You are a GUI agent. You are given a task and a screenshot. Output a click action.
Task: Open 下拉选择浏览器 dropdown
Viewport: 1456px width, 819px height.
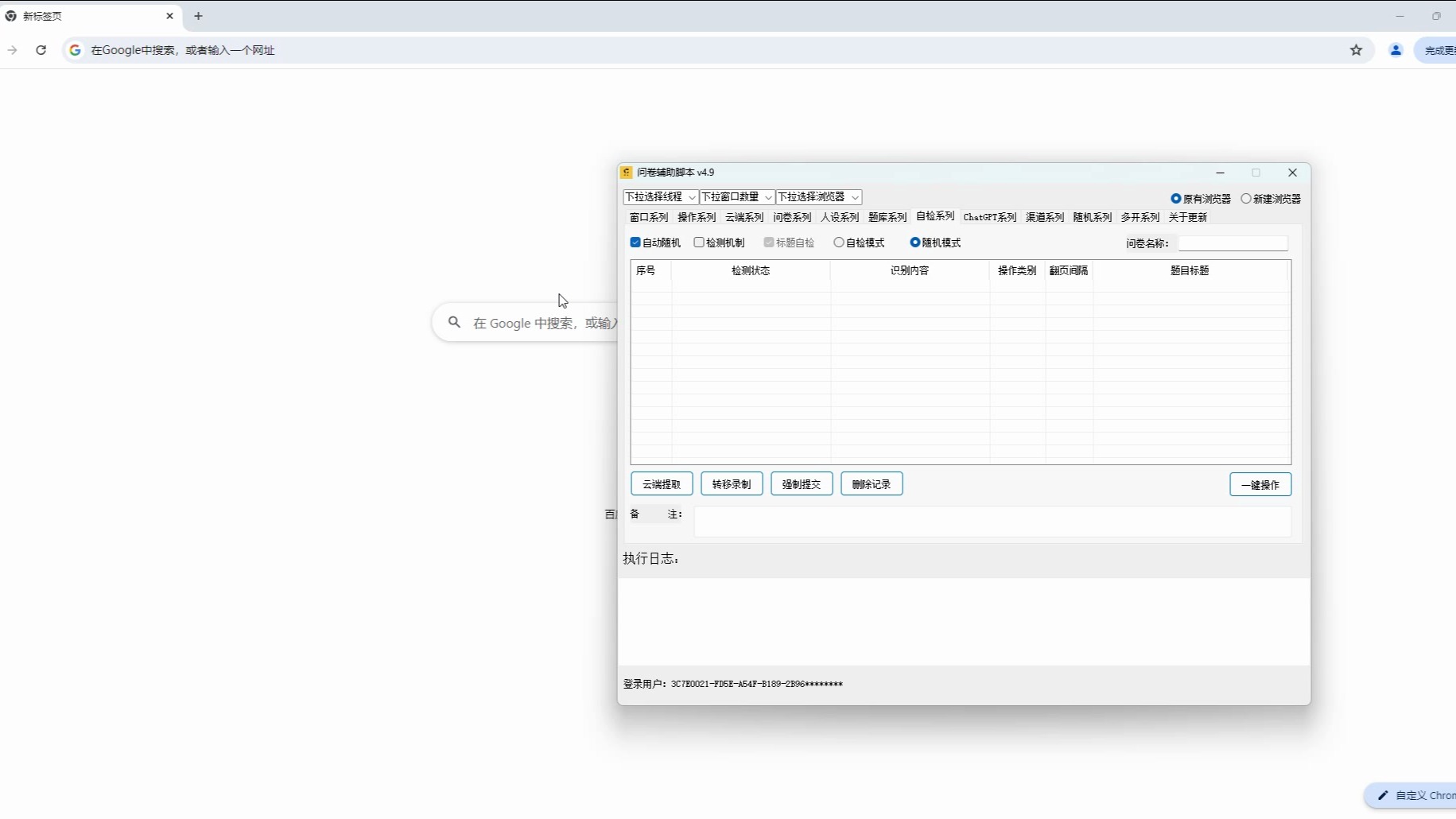point(819,197)
